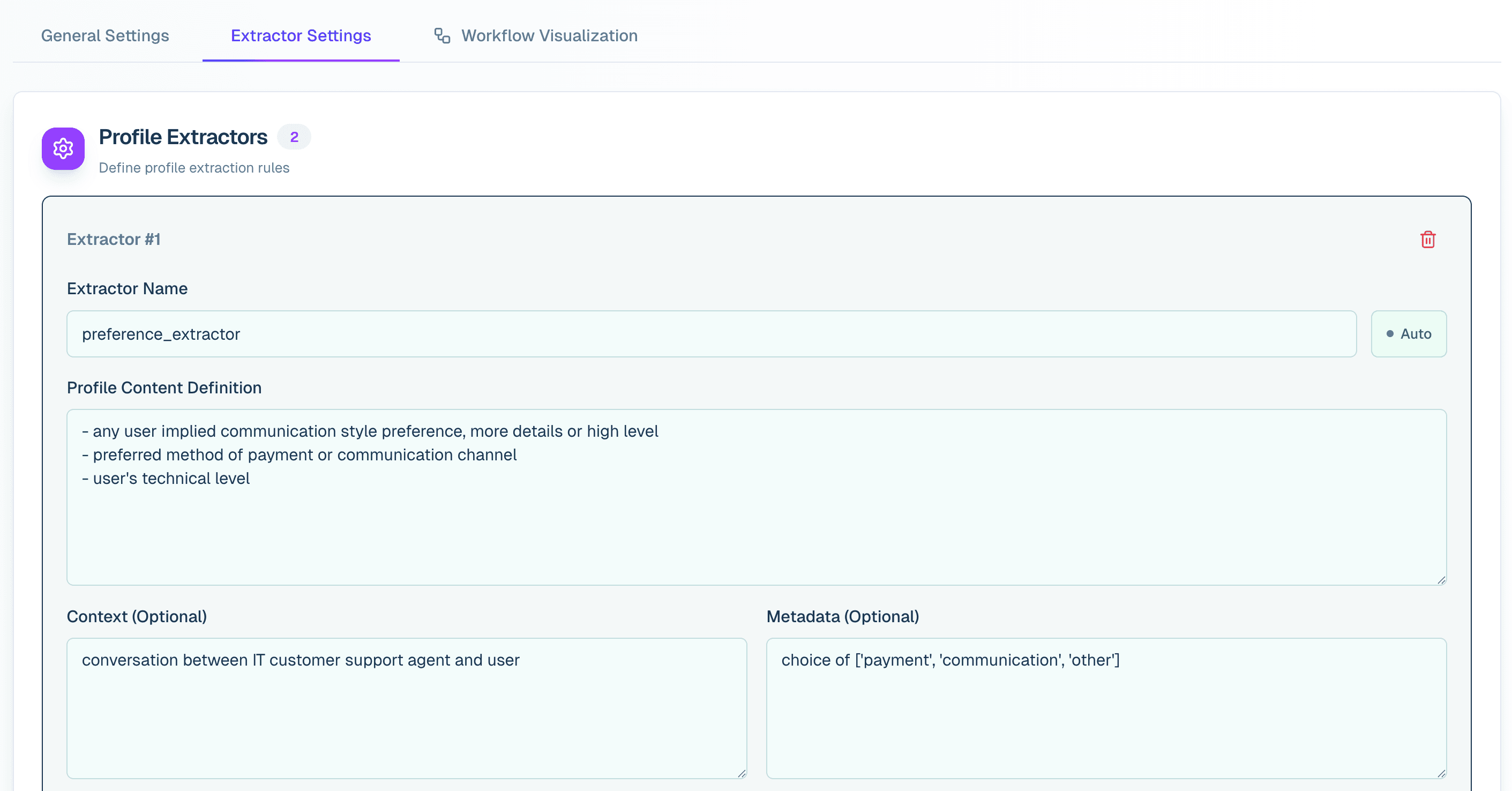
Task: Click the Extractor #1 heading
Action: pos(114,239)
